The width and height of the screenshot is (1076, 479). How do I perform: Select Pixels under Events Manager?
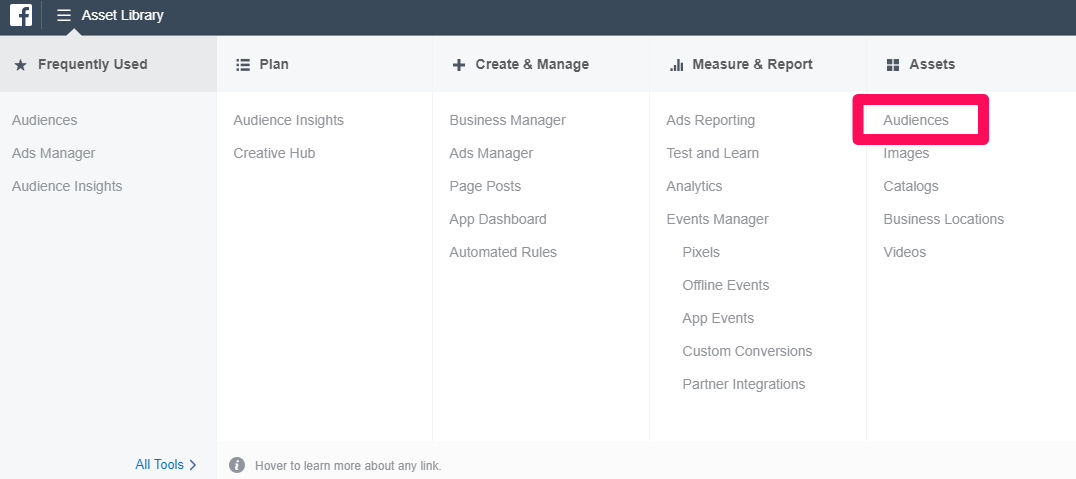[x=701, y=252]
